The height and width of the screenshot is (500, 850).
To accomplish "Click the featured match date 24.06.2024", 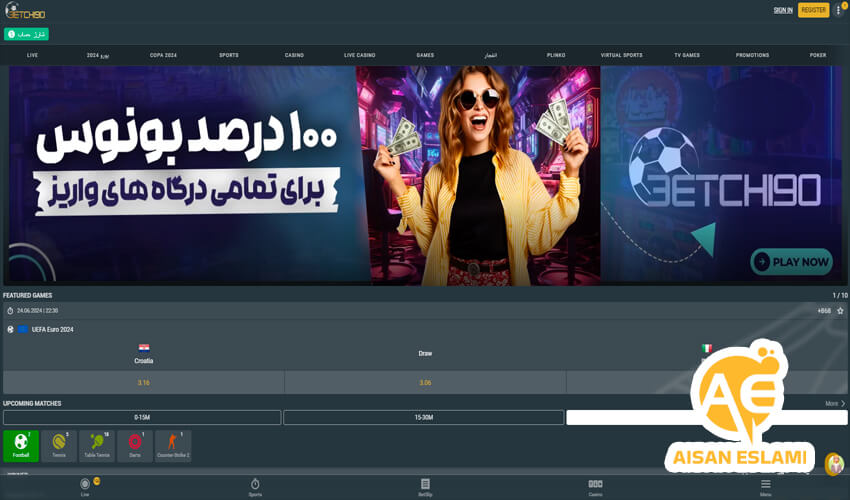I will coord(37,311).
